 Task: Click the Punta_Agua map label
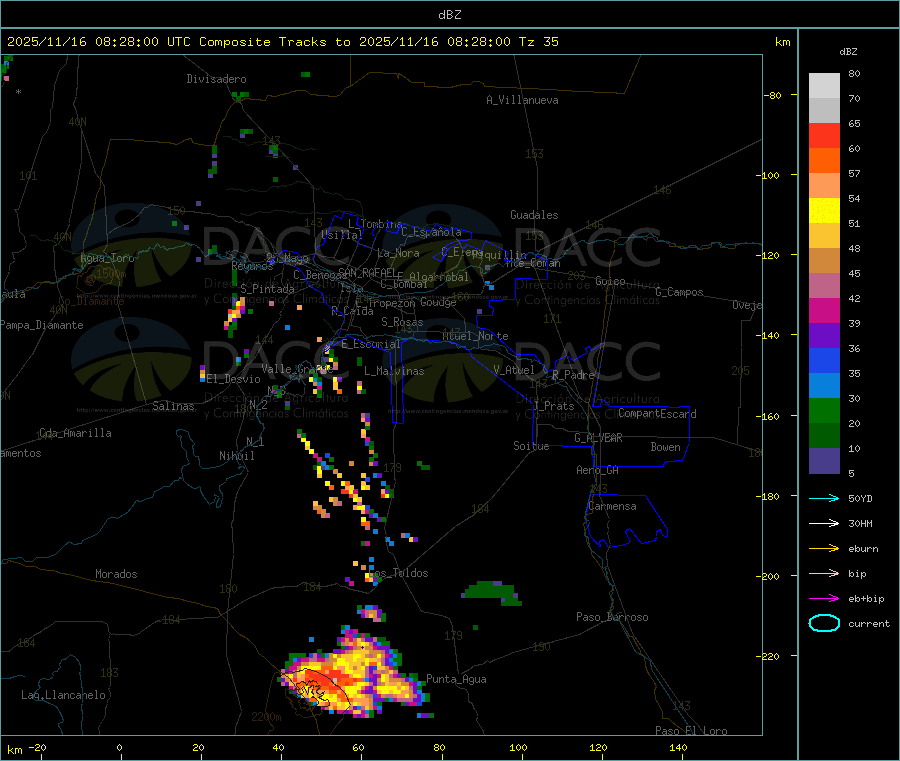click(x=456, y=679)
